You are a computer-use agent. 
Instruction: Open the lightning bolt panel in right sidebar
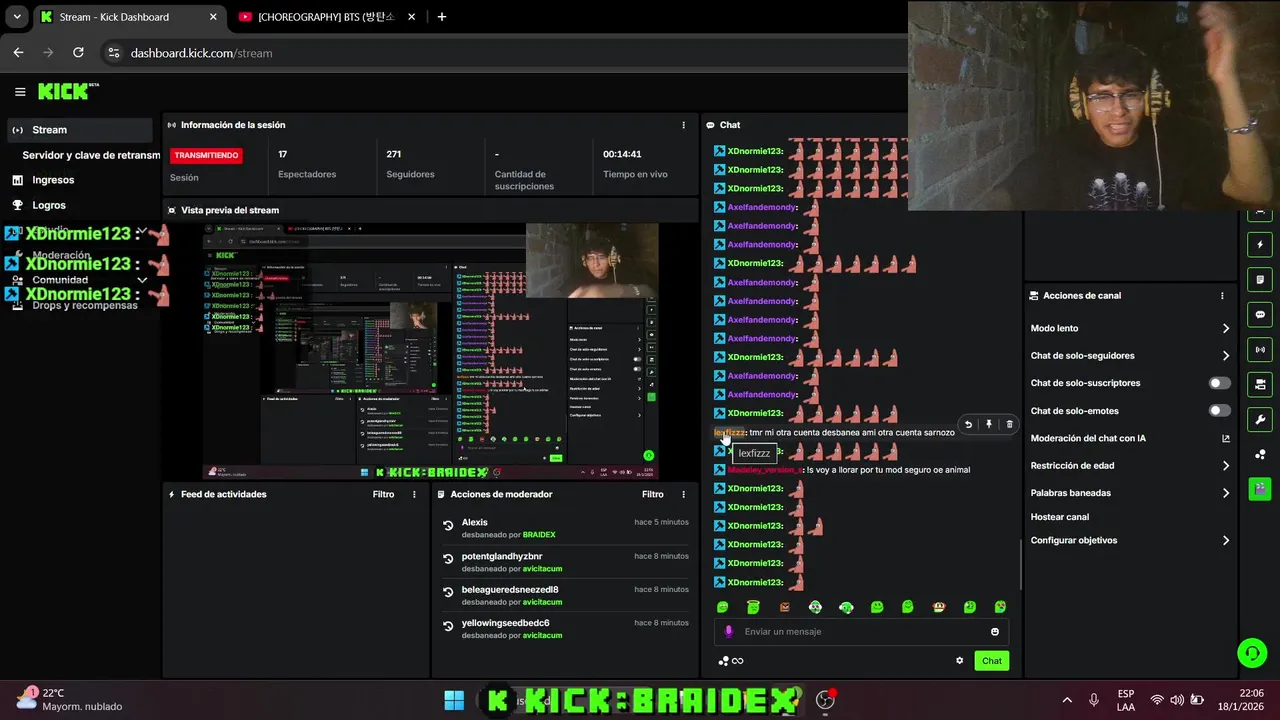[x=1260, y=244]
